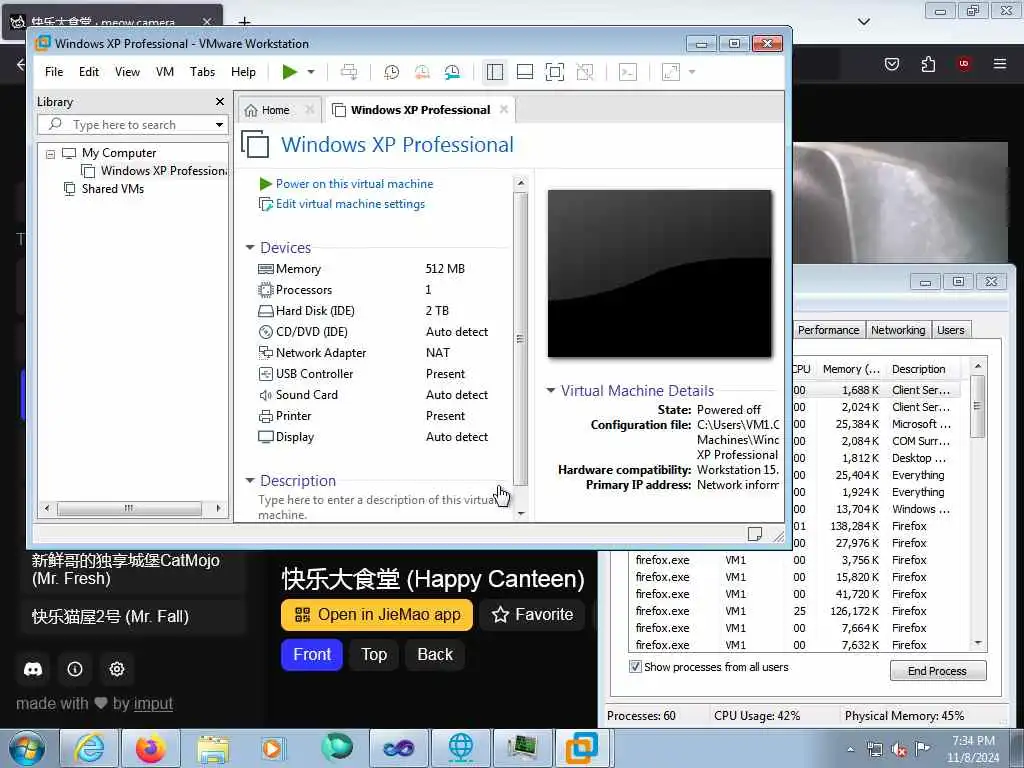Click the info circle icon on webpage

pos(75,669)
